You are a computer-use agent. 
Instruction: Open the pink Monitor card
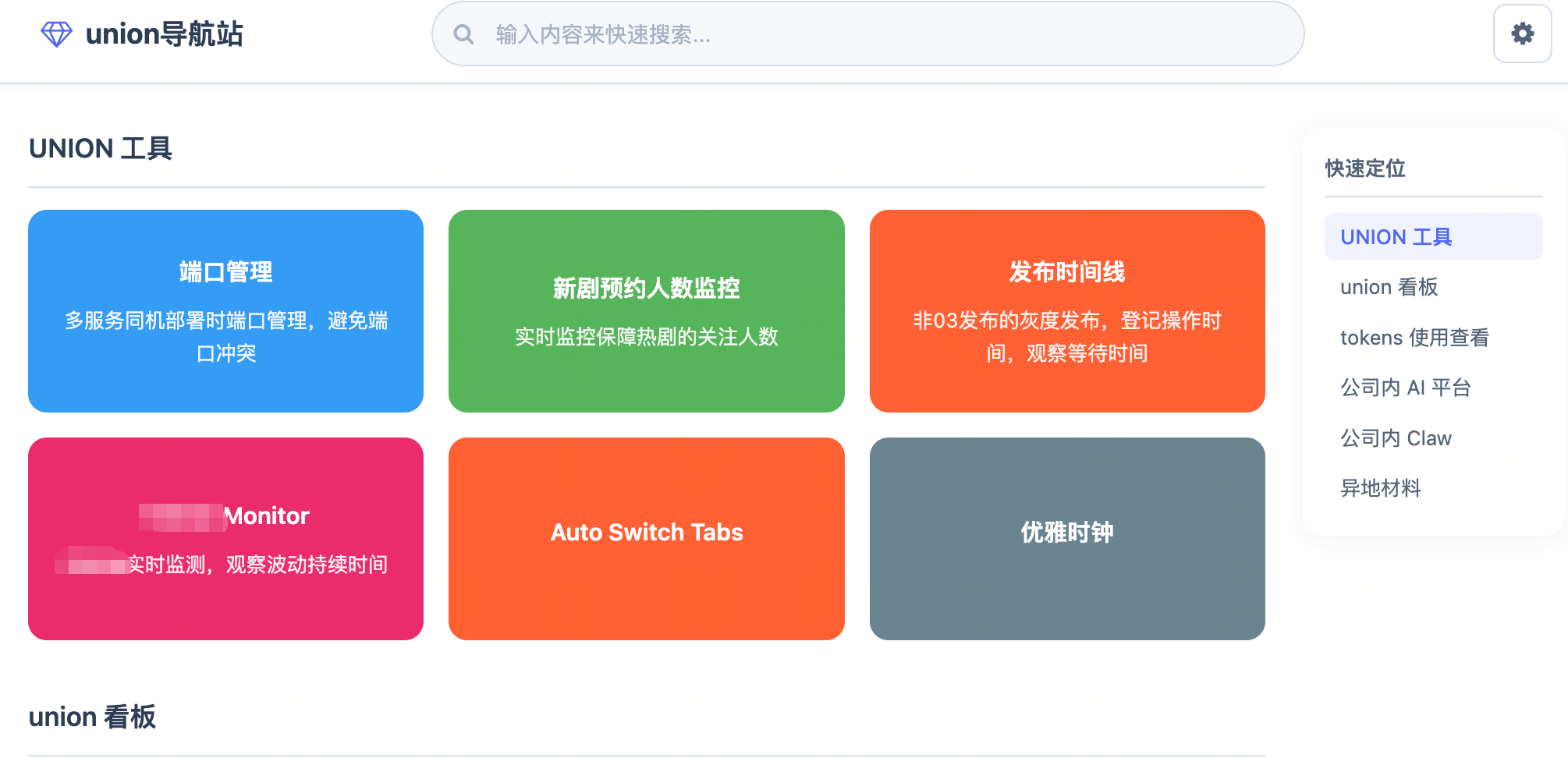pyautogui.click(x=225, y=538)
